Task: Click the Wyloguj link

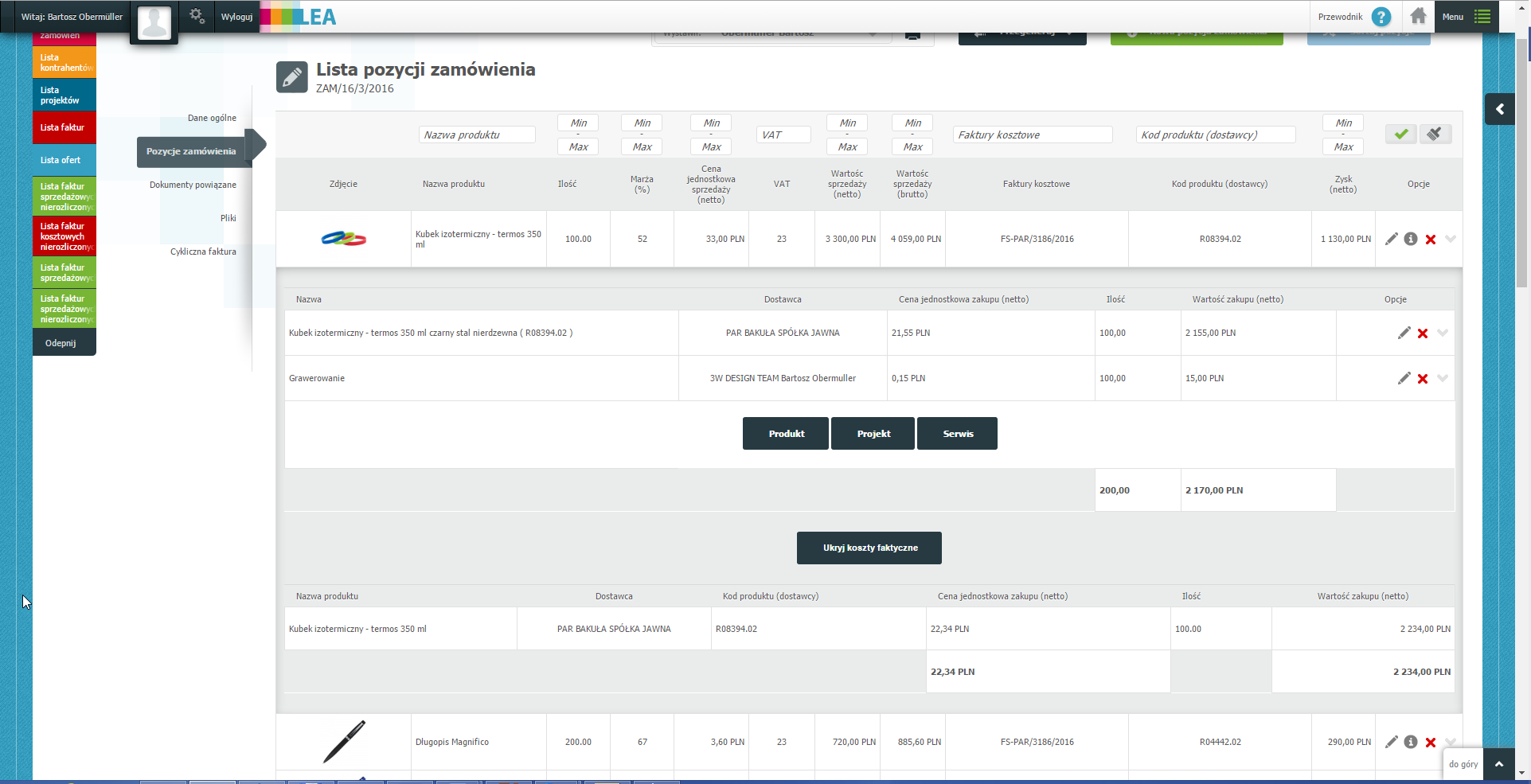Action: tap(236, 17)
